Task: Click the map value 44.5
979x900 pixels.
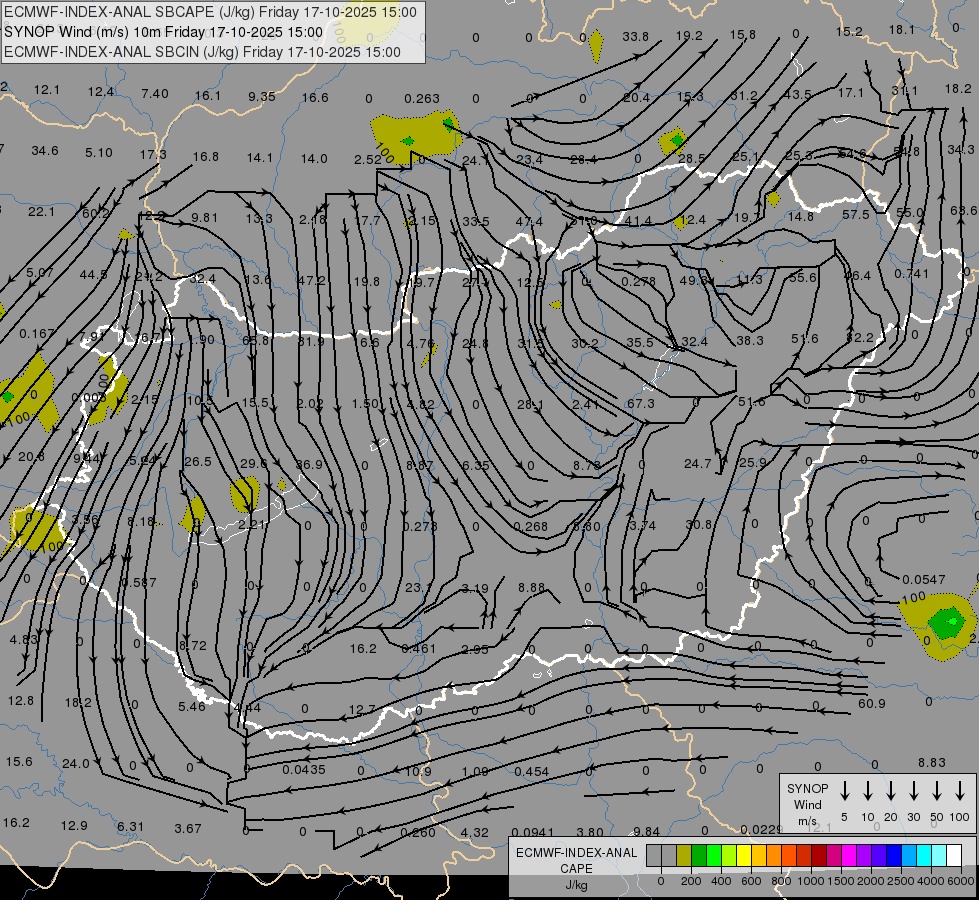Action: pyautogui.click(x=93, y=275)
